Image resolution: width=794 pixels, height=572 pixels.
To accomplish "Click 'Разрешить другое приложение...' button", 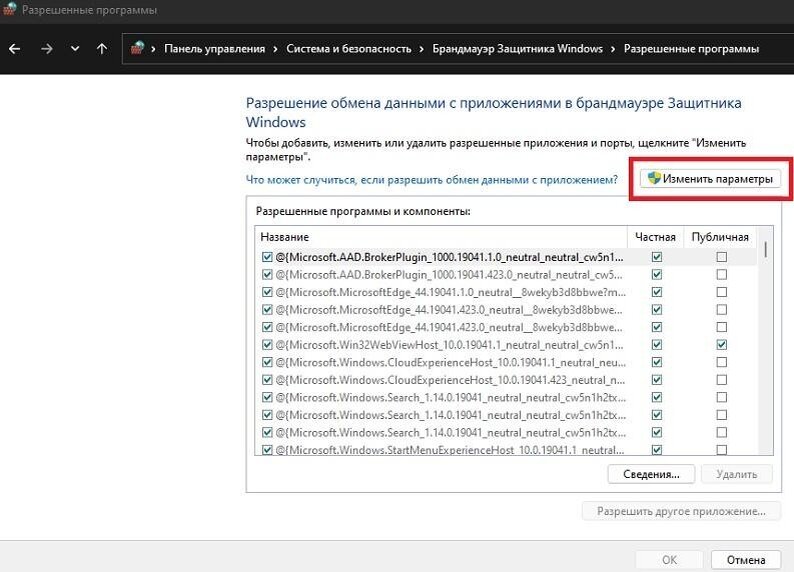I will (x=681, y=511).
